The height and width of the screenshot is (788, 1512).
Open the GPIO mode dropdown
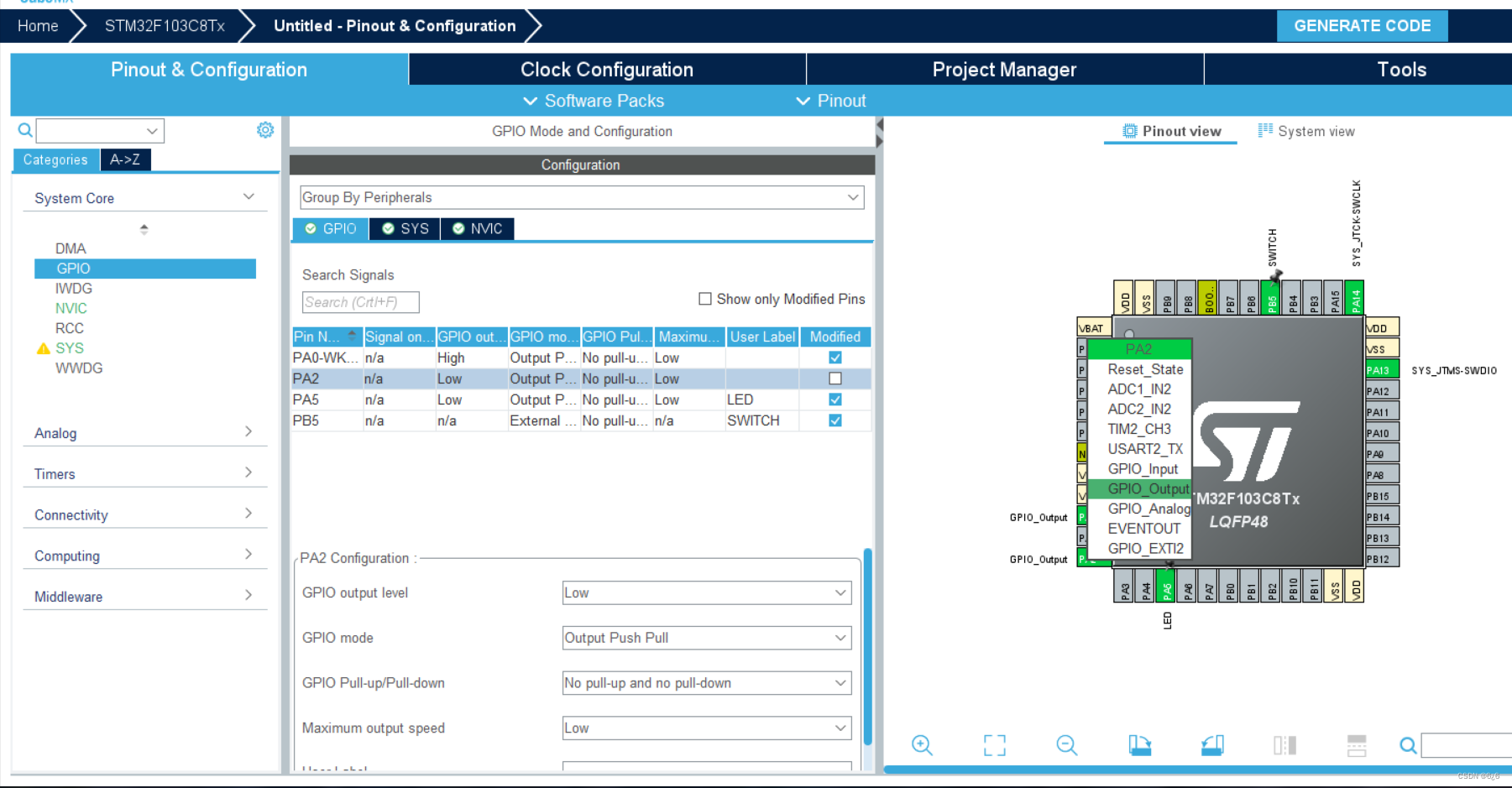[x=707, y=638]
